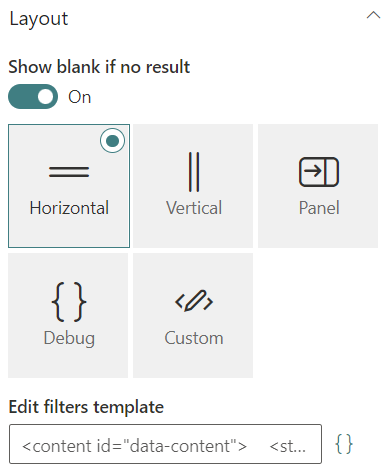Click the Horizontal label text

click(69, 208)
